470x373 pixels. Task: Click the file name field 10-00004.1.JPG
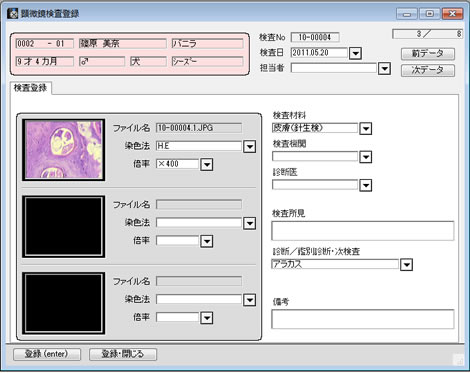(x=199, y=128)
